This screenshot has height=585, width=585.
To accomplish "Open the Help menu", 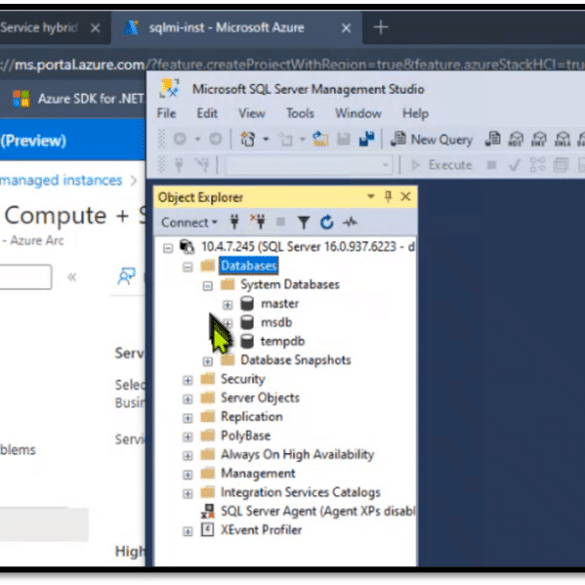I will coord(415,113).
